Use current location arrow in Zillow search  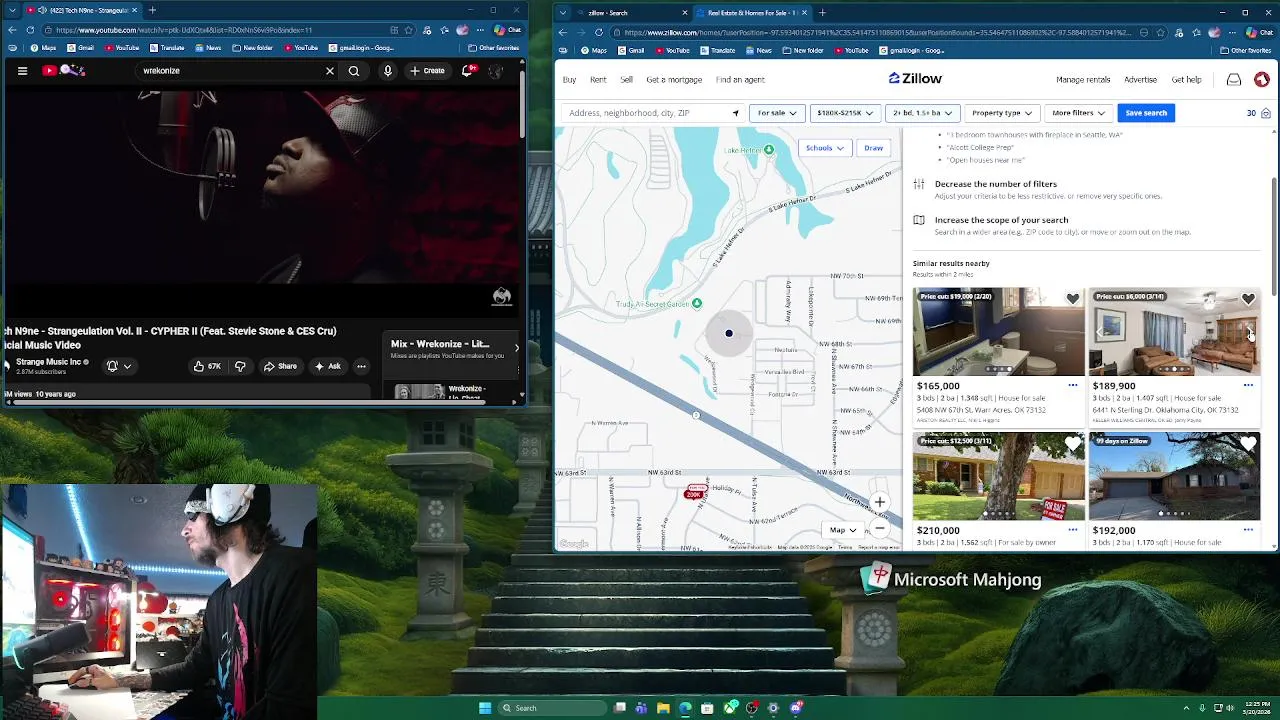click(x=736, y=113)
